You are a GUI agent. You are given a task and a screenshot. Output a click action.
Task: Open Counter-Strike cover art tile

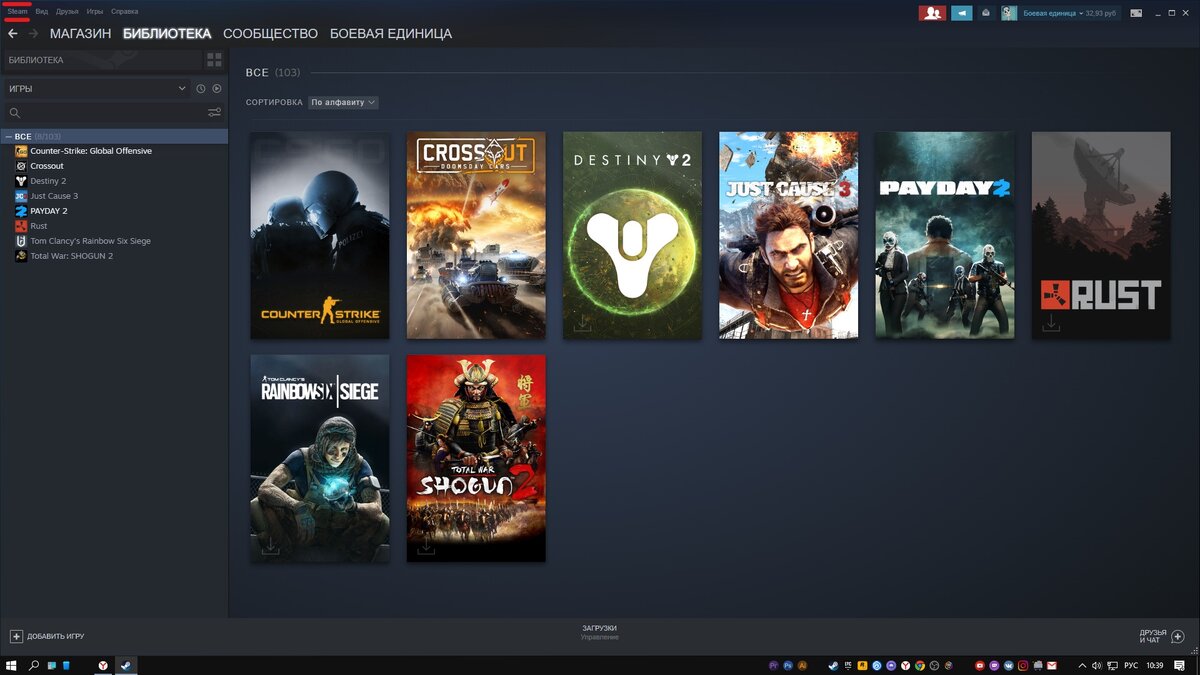(x=320, y=235)
